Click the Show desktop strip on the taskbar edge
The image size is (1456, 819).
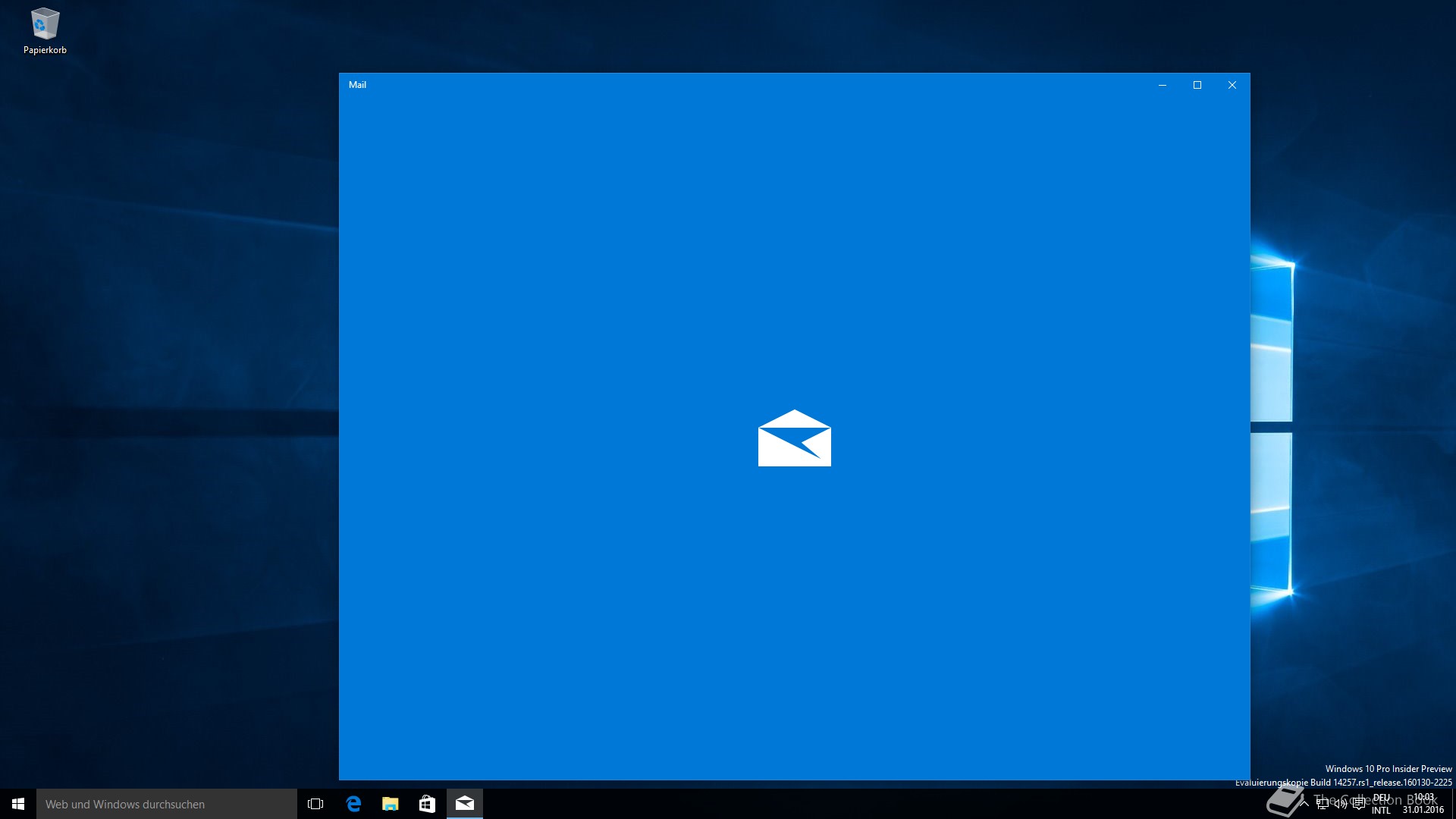(1453, 804)
